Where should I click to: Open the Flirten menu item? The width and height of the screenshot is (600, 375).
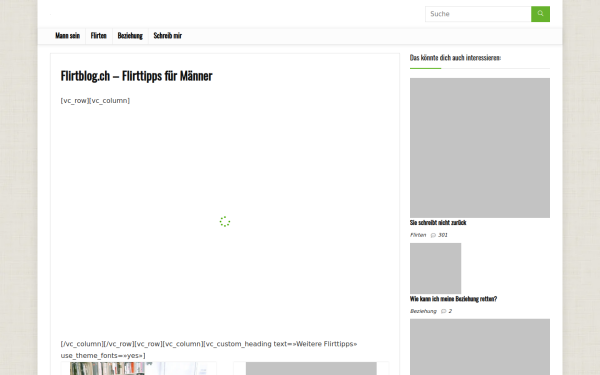tap(99, 36)
